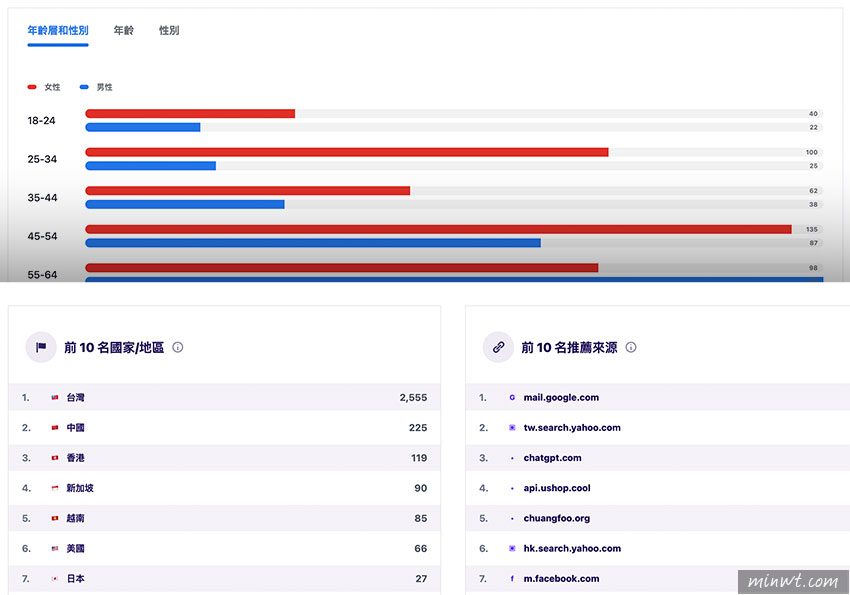Select the 越南 country name
Viewport: 850px width, 595px height.
[x=75, y=518]
